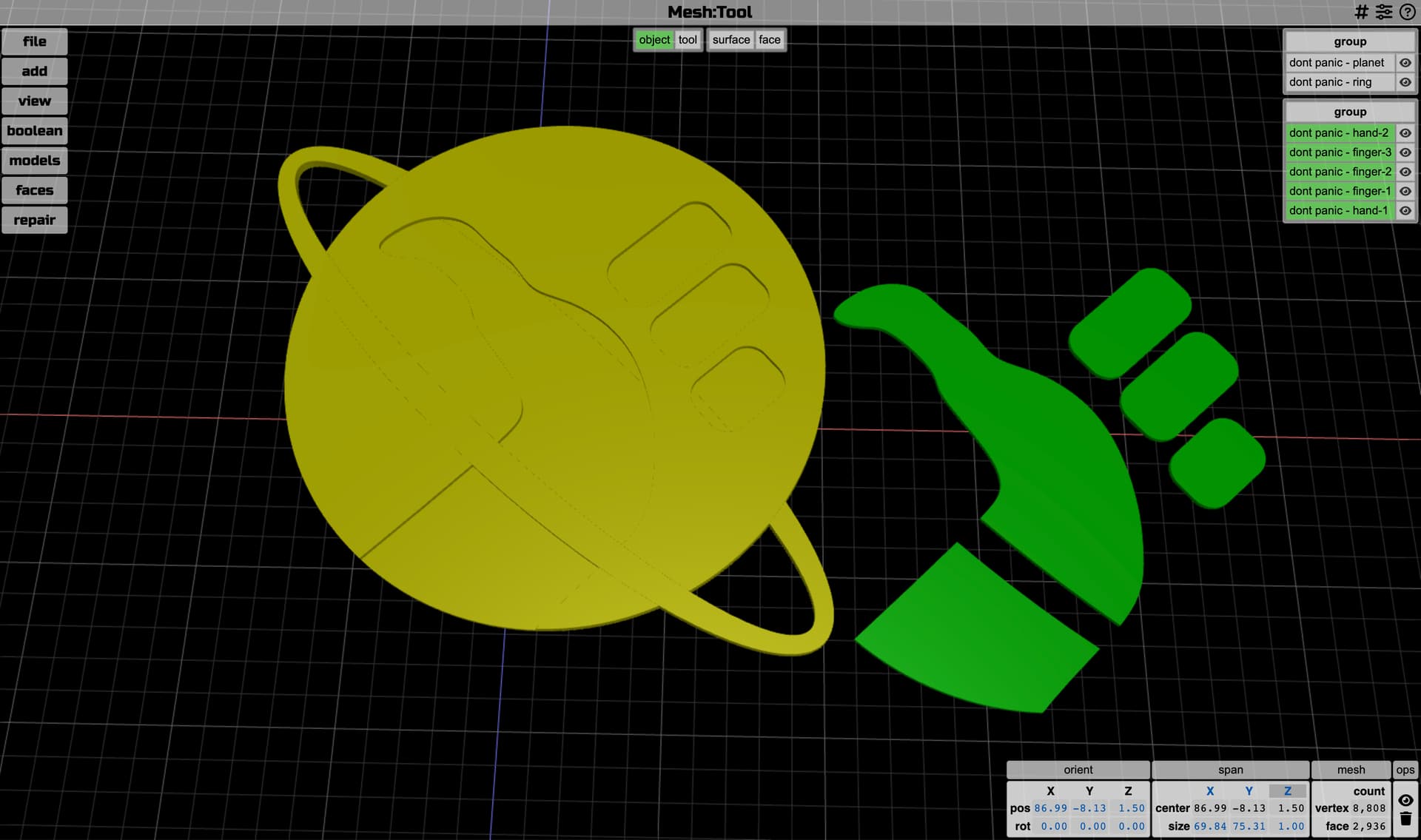Image resolution: width=1421 pixels, height=840 pixels.
Task: Select dont panic - hand-1 in list
Action: tap(1340, 210)
